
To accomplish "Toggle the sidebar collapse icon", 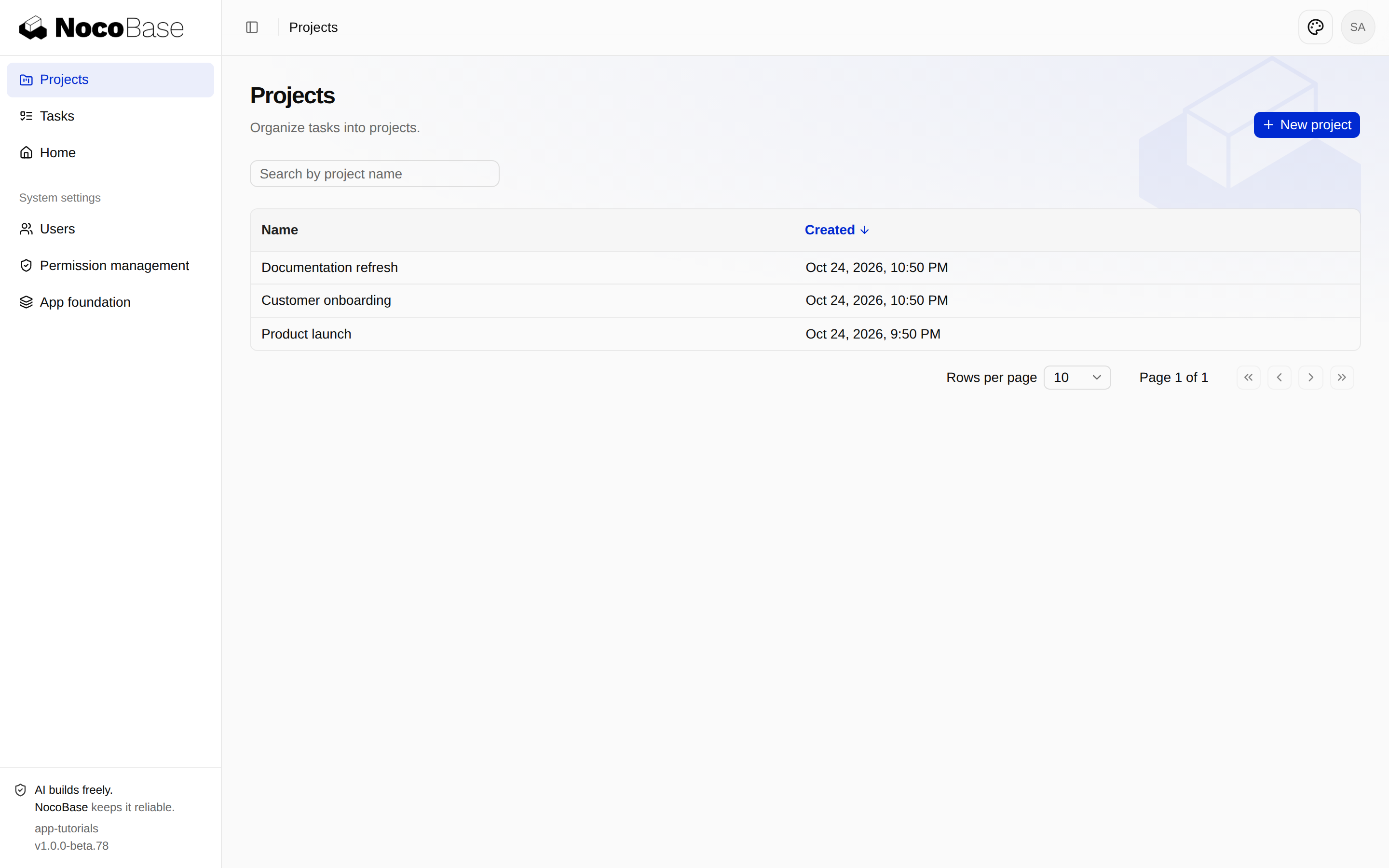I will point(252,27).
